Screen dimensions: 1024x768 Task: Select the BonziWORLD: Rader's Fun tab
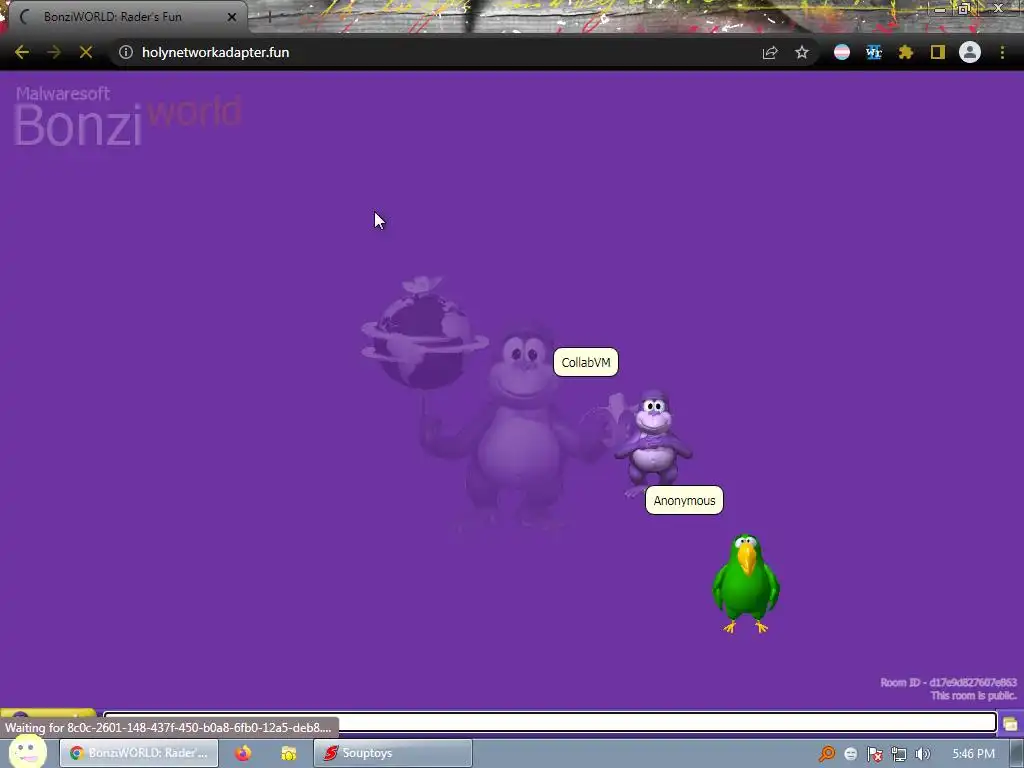point(127,17)
